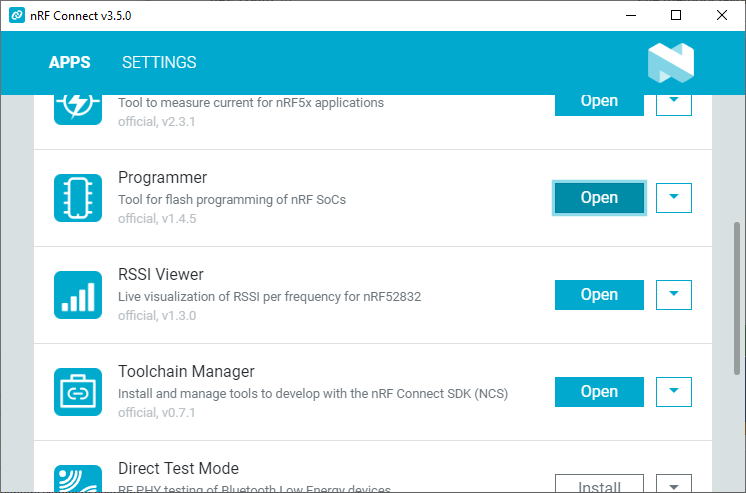Click 'Tool to measure current for nRF5x' text
Screen dimensions: 746x493
pos(251,103)
